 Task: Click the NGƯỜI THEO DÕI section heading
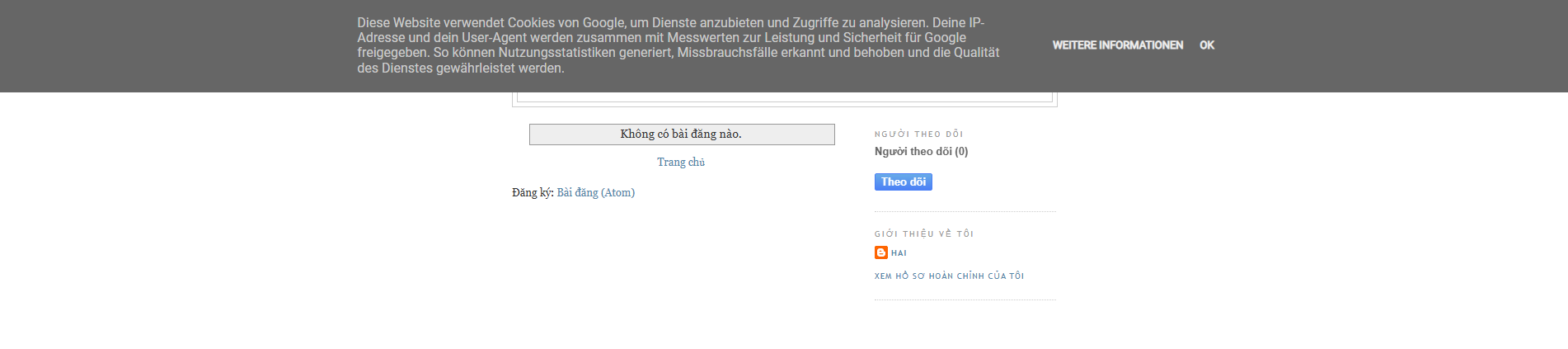tap(919, 134)
